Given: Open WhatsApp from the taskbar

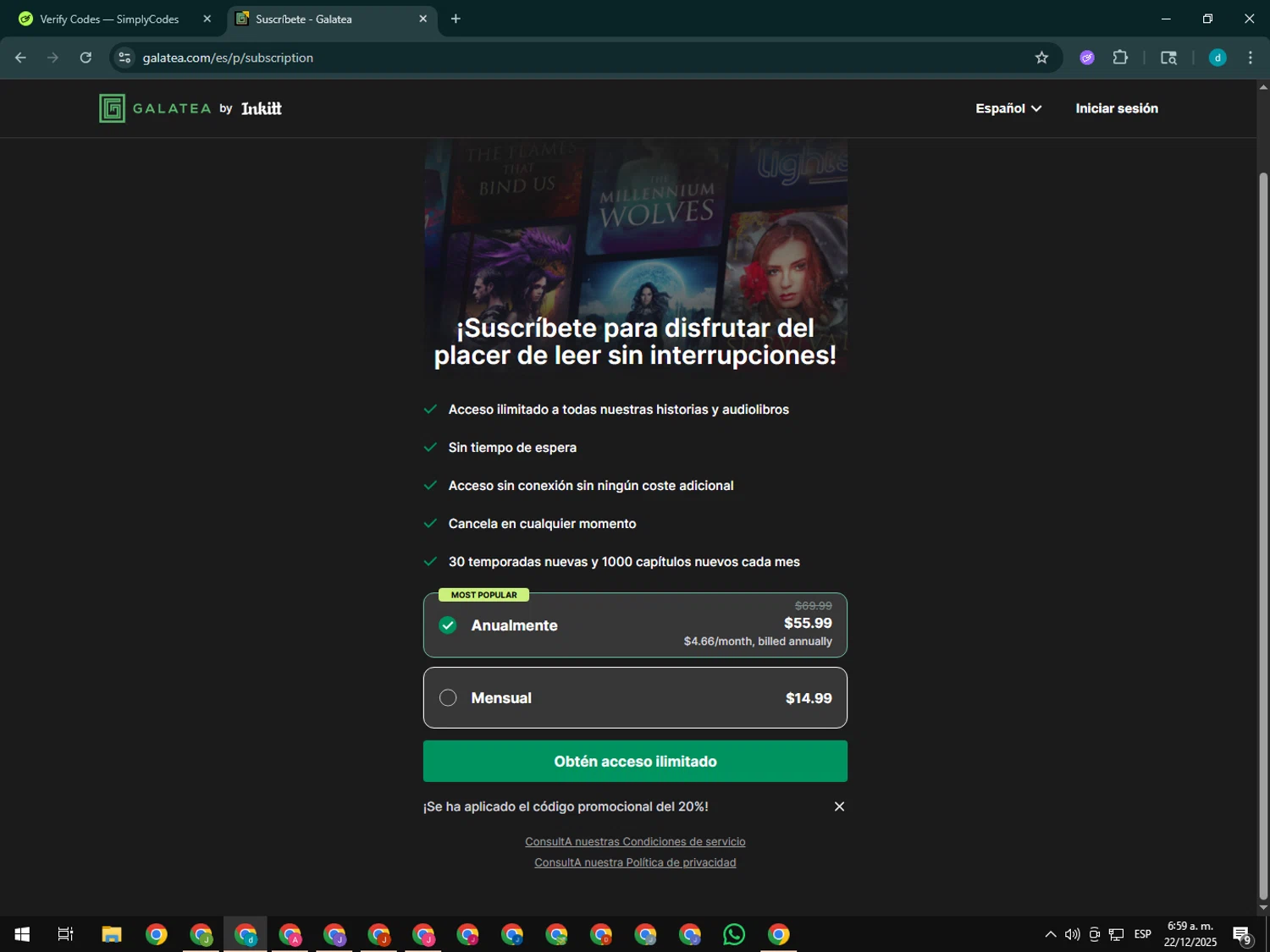Looking at the screenshot, I should tap(734, 934).
